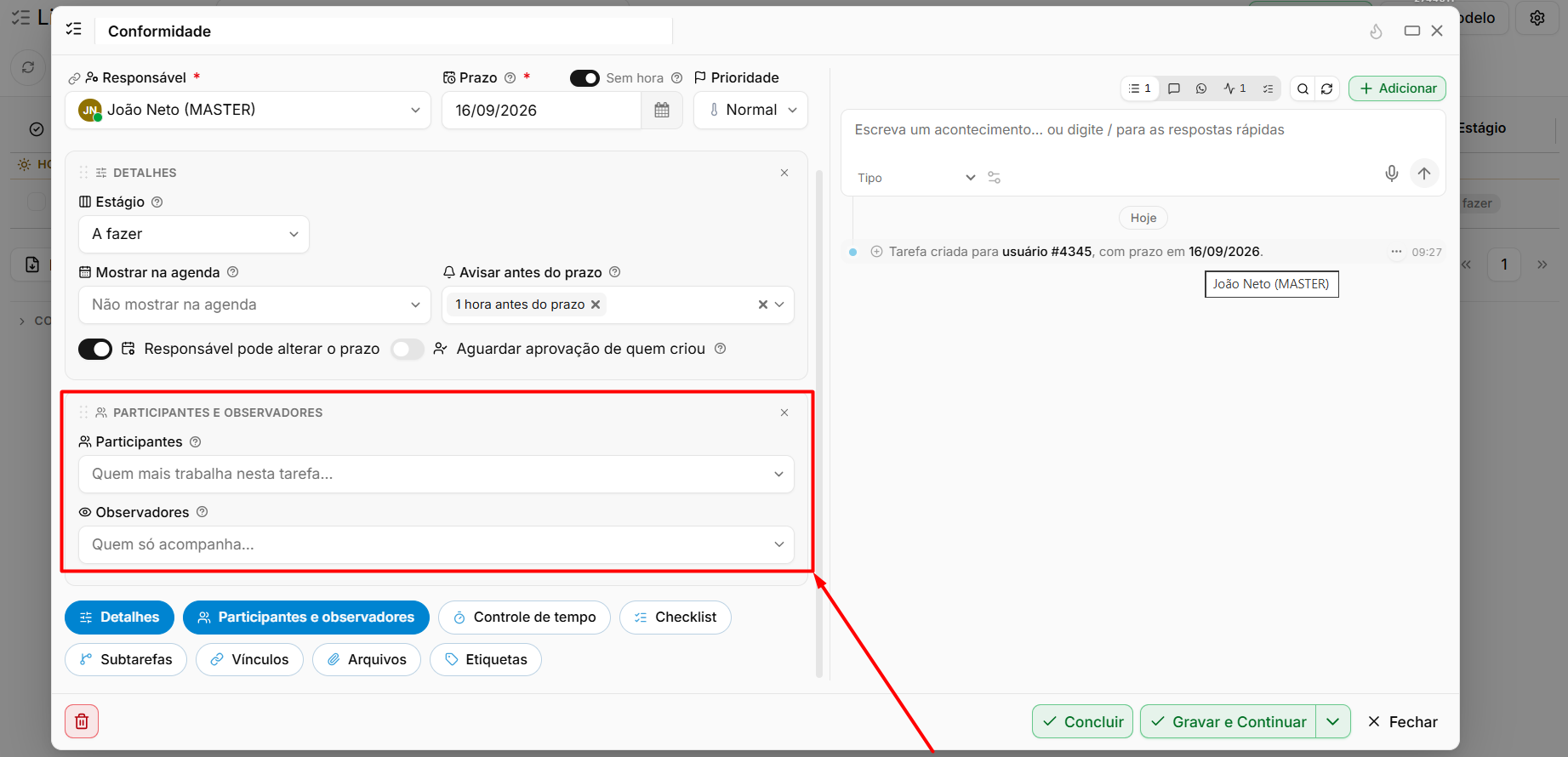Close the Participantes e Observadores section
This screenshot has width=1568, height=757.
[784, 413]
